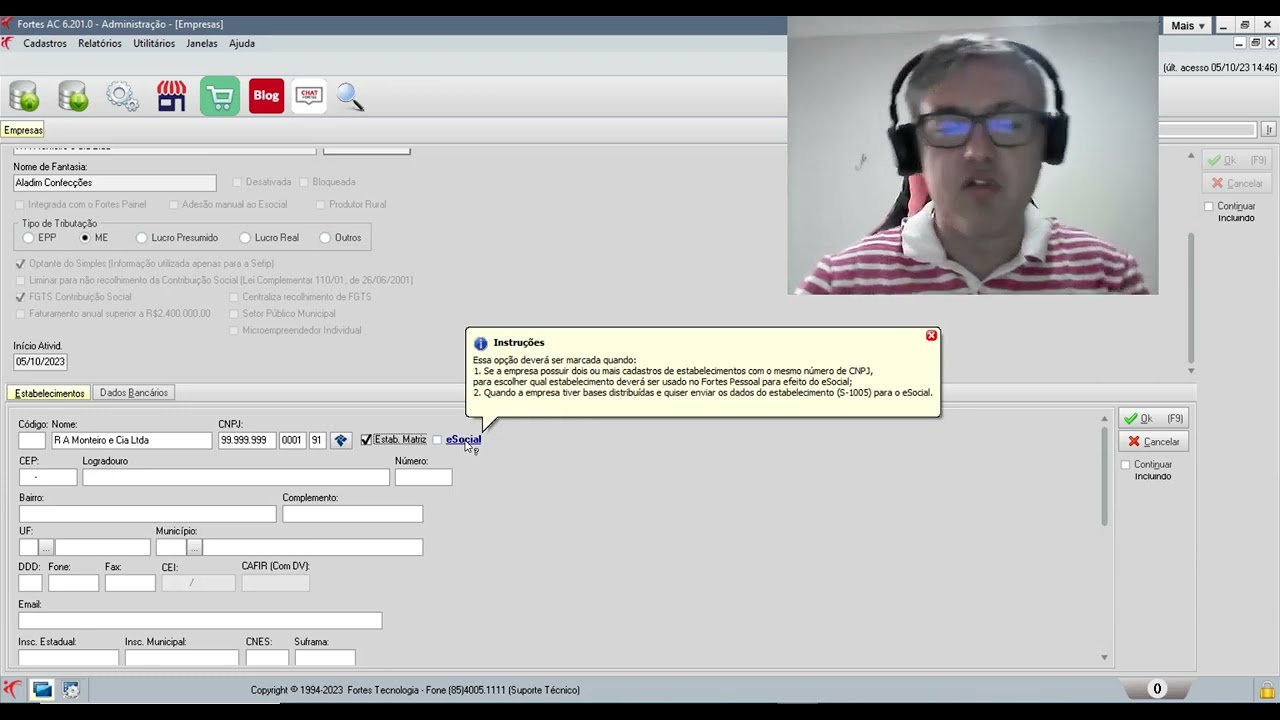Open the Cadastros menu
Screen dimensions: 1280x720
pos(45,43)
